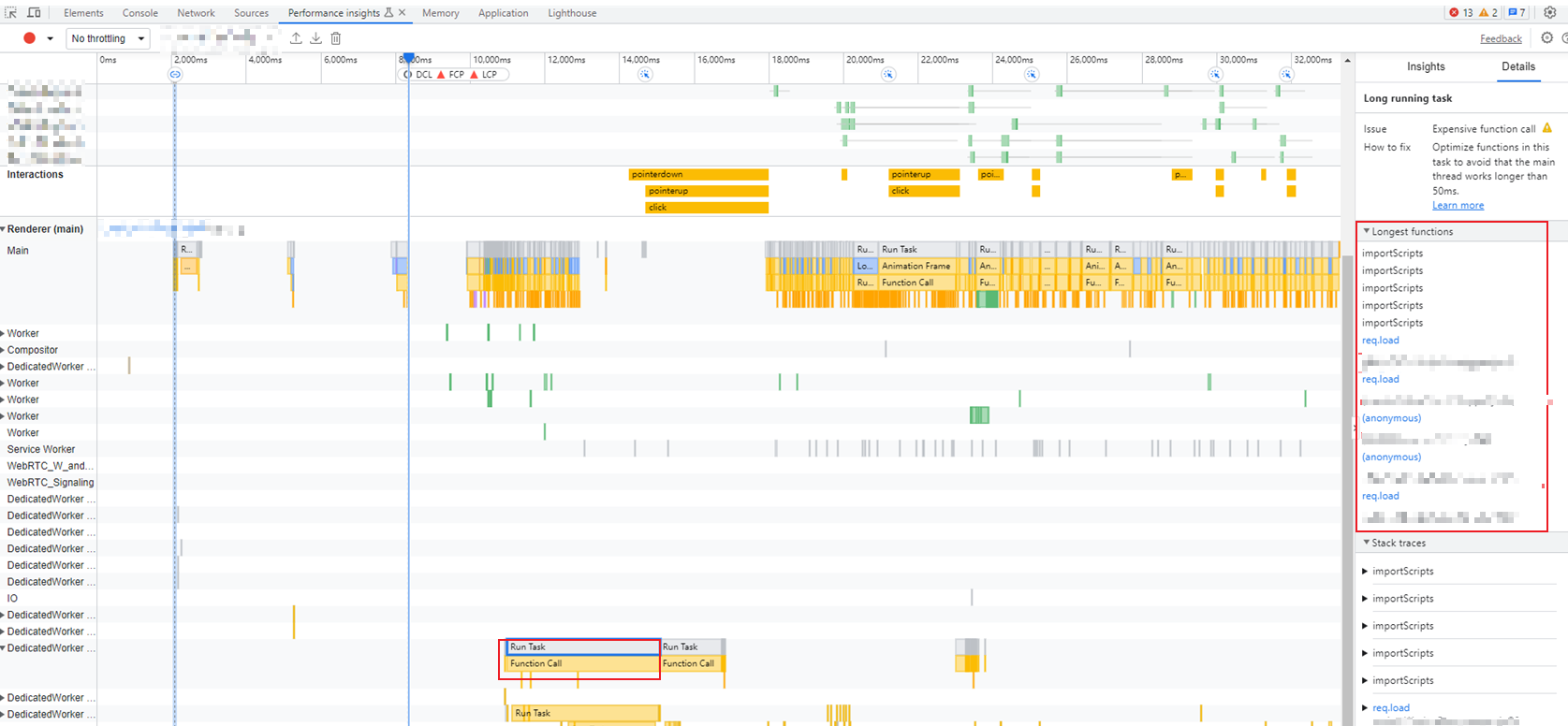Viewport: 1568px width, 726px height.
Task: Open the Learn more link
Action: (1458, 205)
